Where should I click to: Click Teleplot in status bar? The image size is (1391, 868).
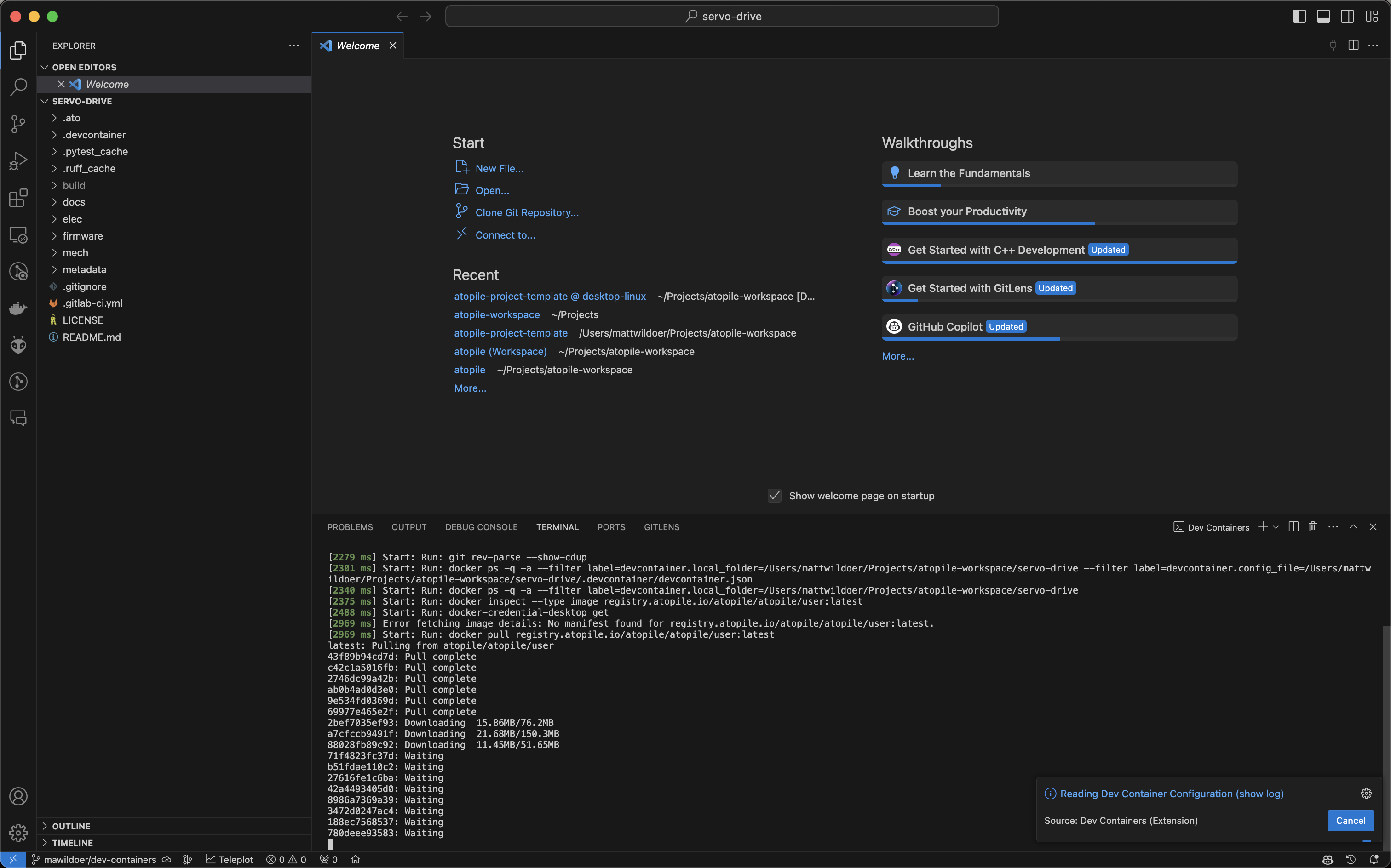[x=230, y=859]
